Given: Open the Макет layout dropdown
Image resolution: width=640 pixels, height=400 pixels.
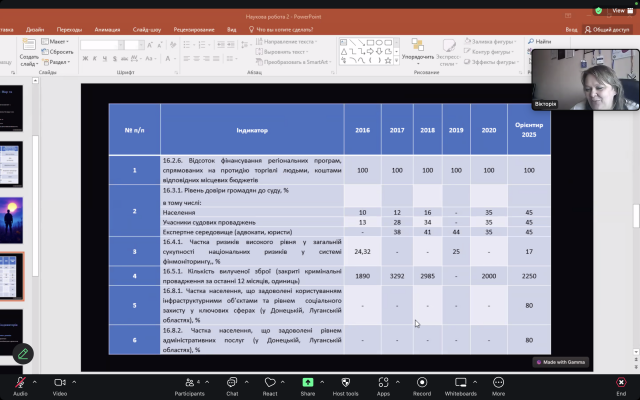Looking at the screenshot, I should (55, 42).
